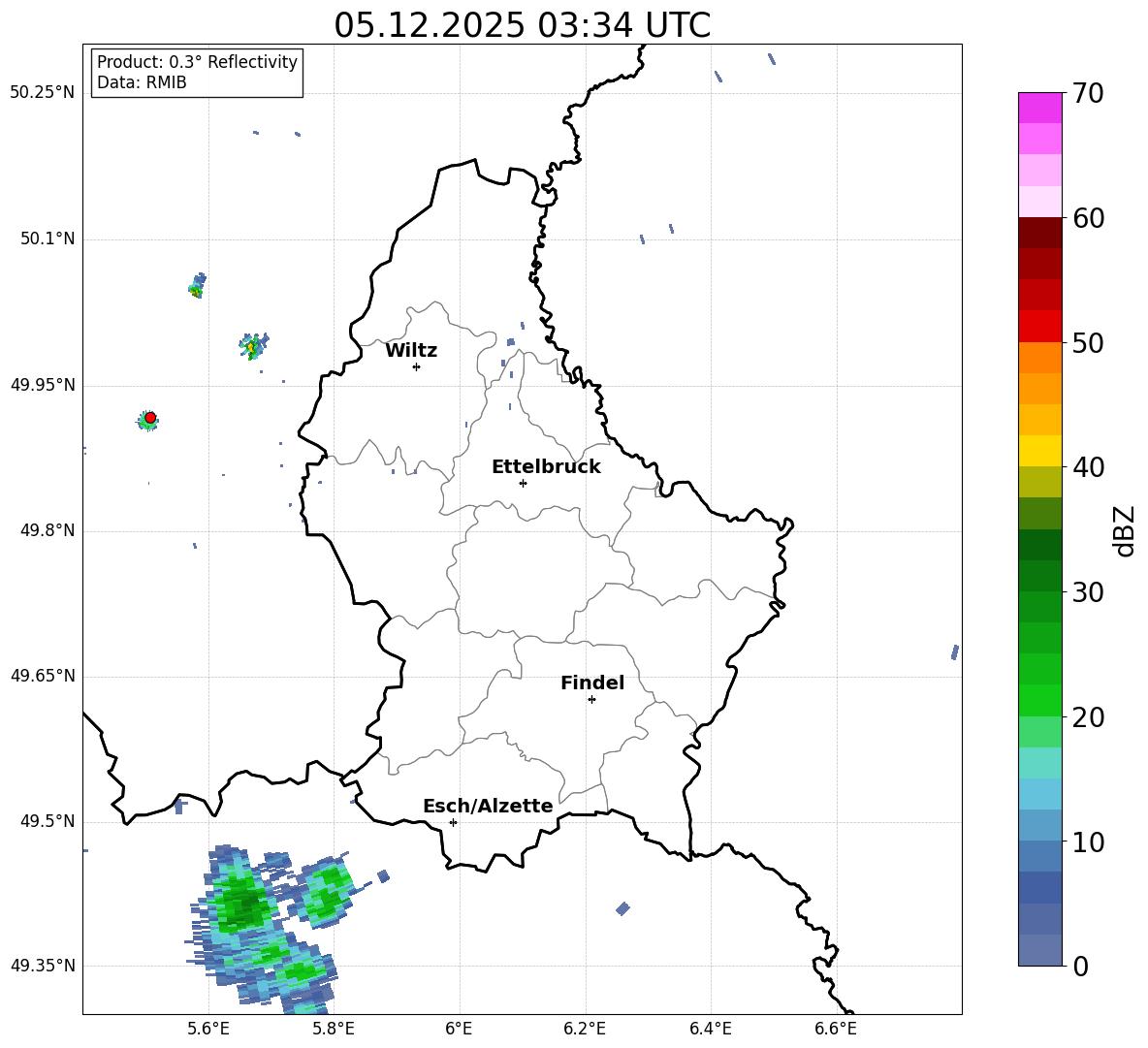This screenshot has height=1048, width=1148.
Task: Click the colorbar 70 tick label
Action: point(1088,93)
